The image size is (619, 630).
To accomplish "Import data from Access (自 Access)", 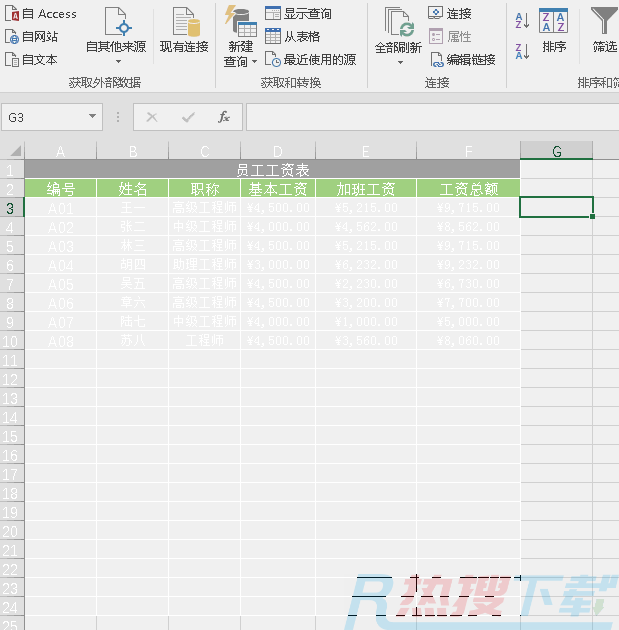I will [41, 14].
